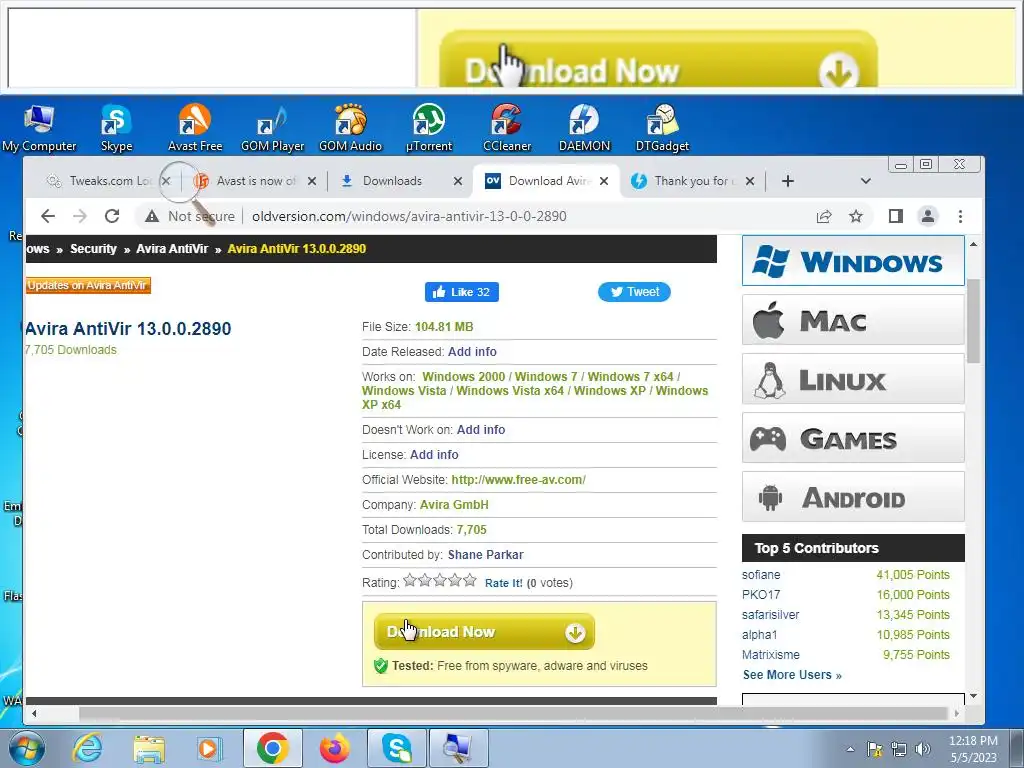Open the DTGadget desktop shortcut
Viewport: 1024px width, 768px height.
pyautogui.click(x=662, y=127)
